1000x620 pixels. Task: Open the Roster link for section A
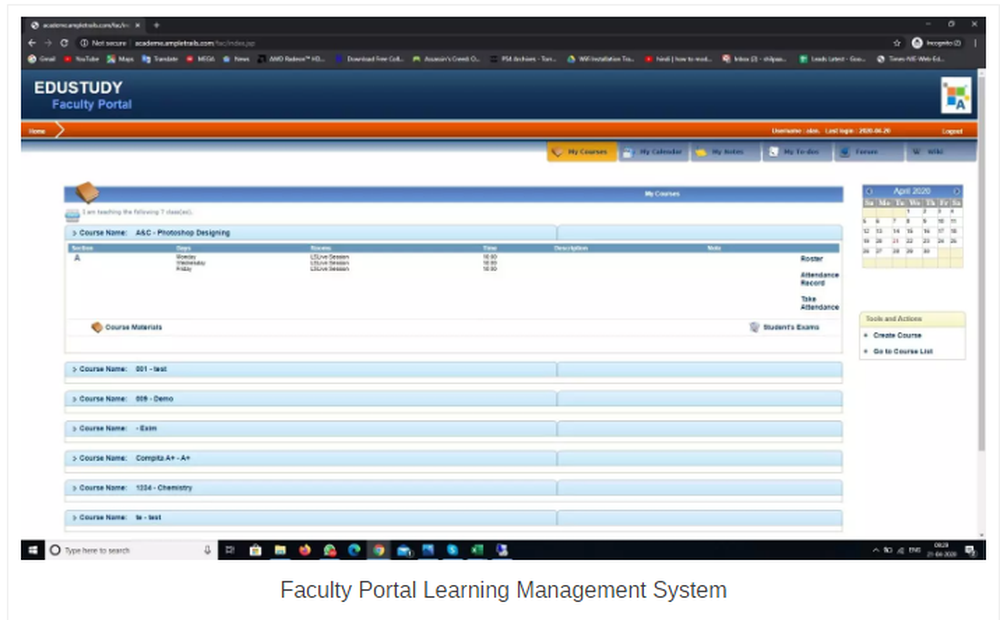(x=811, y=258)
